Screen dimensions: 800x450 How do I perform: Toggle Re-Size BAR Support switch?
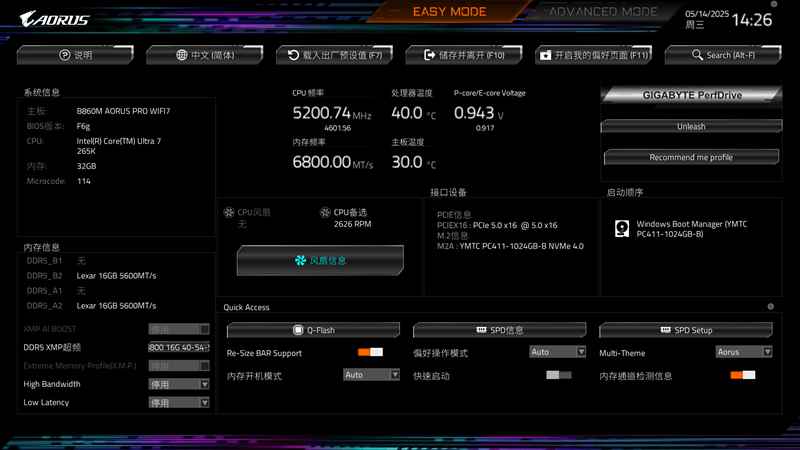pos(370,352)
